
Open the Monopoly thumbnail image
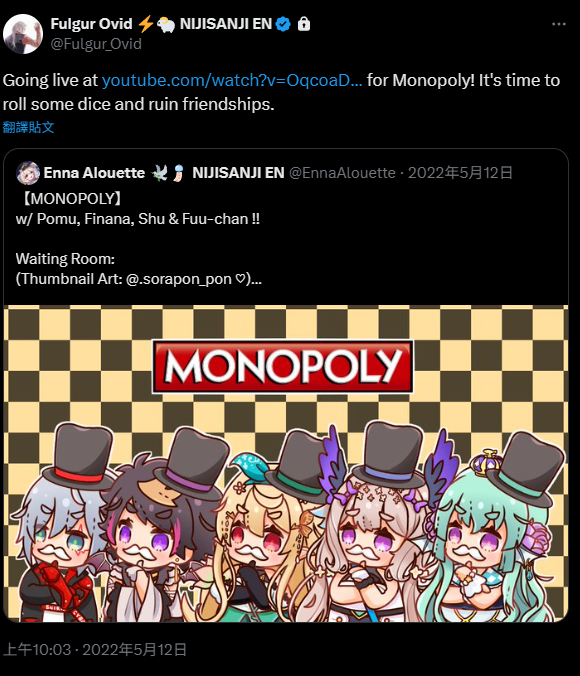pos(285,463)
